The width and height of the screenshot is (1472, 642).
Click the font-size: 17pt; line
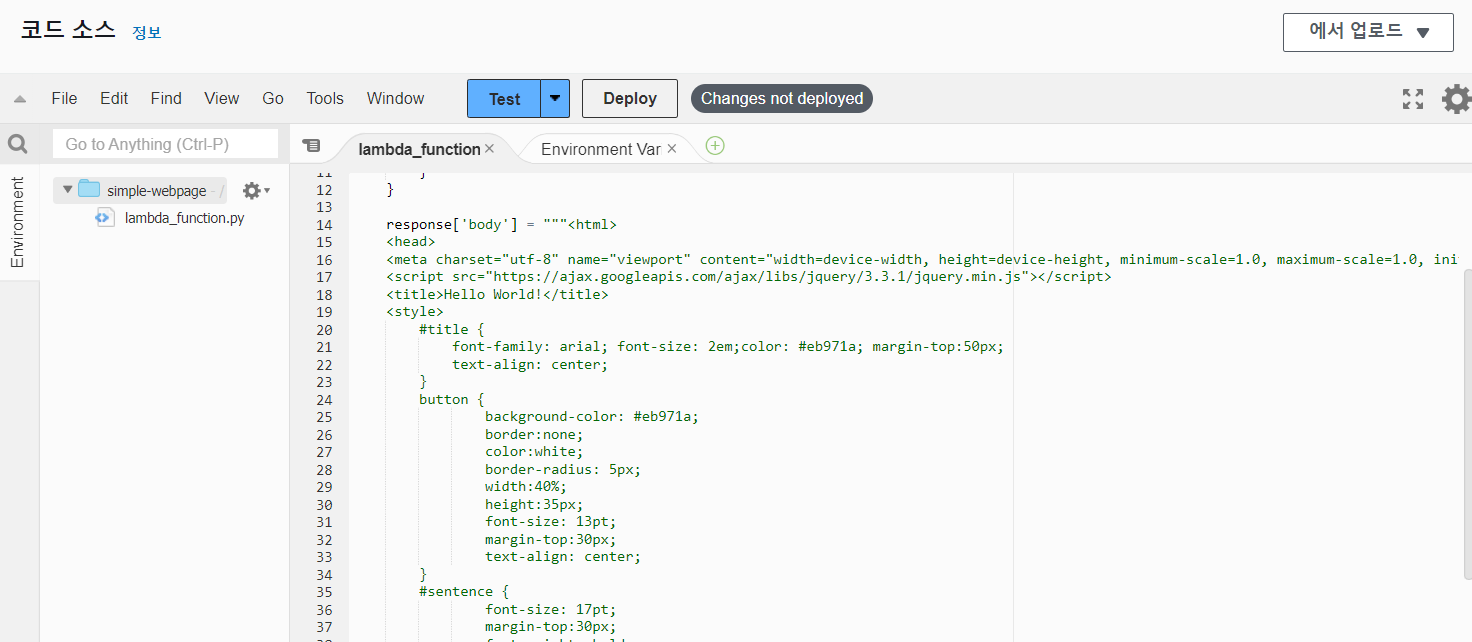coord(550,609)
